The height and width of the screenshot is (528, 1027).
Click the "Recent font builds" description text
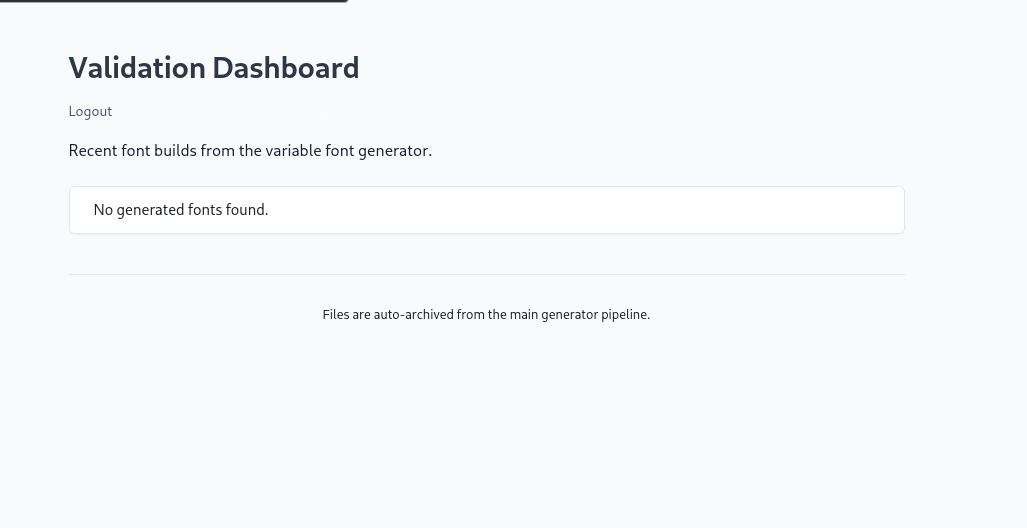point(250,151)
